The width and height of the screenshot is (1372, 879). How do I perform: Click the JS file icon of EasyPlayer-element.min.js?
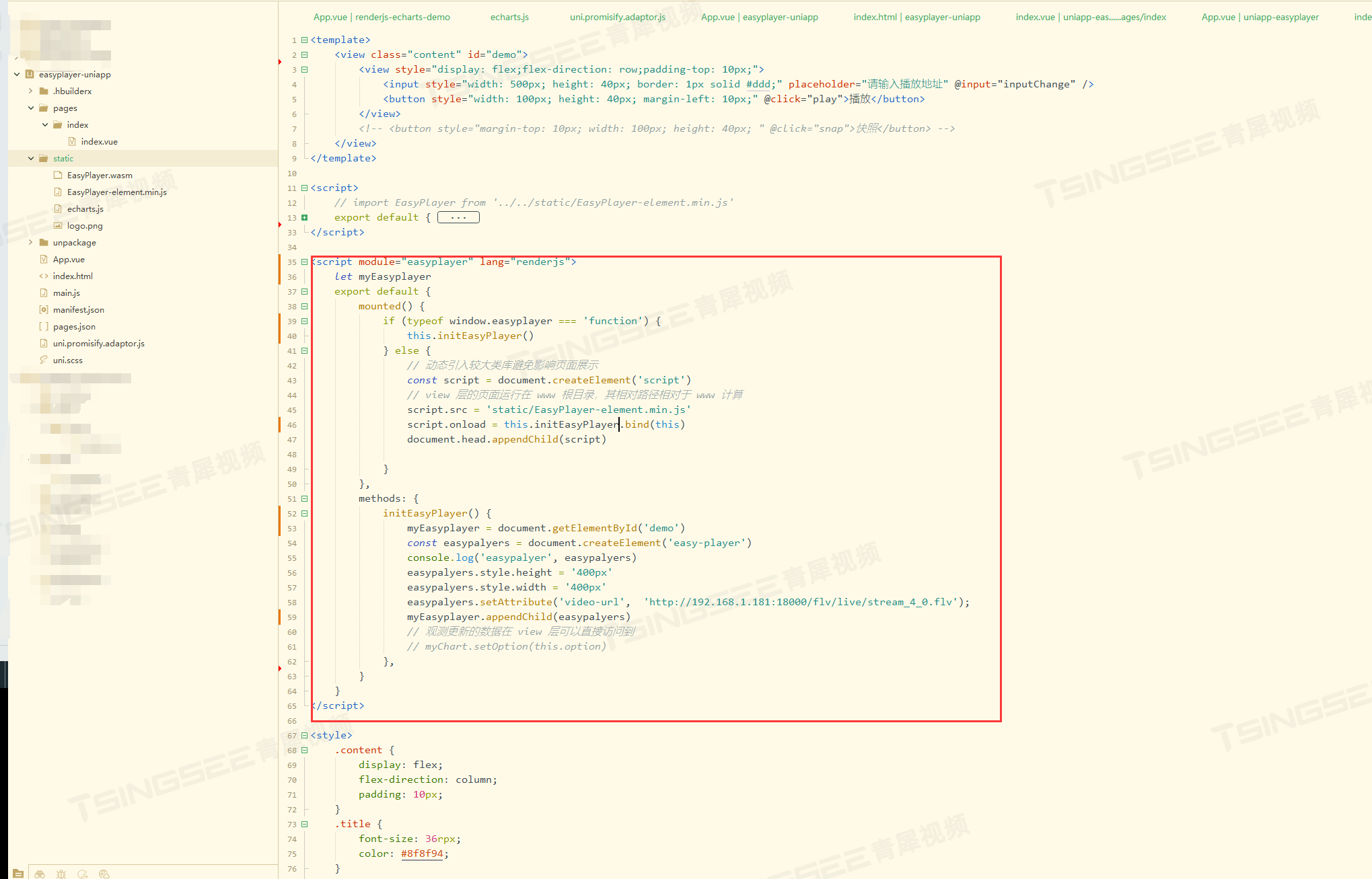[58, 192]
